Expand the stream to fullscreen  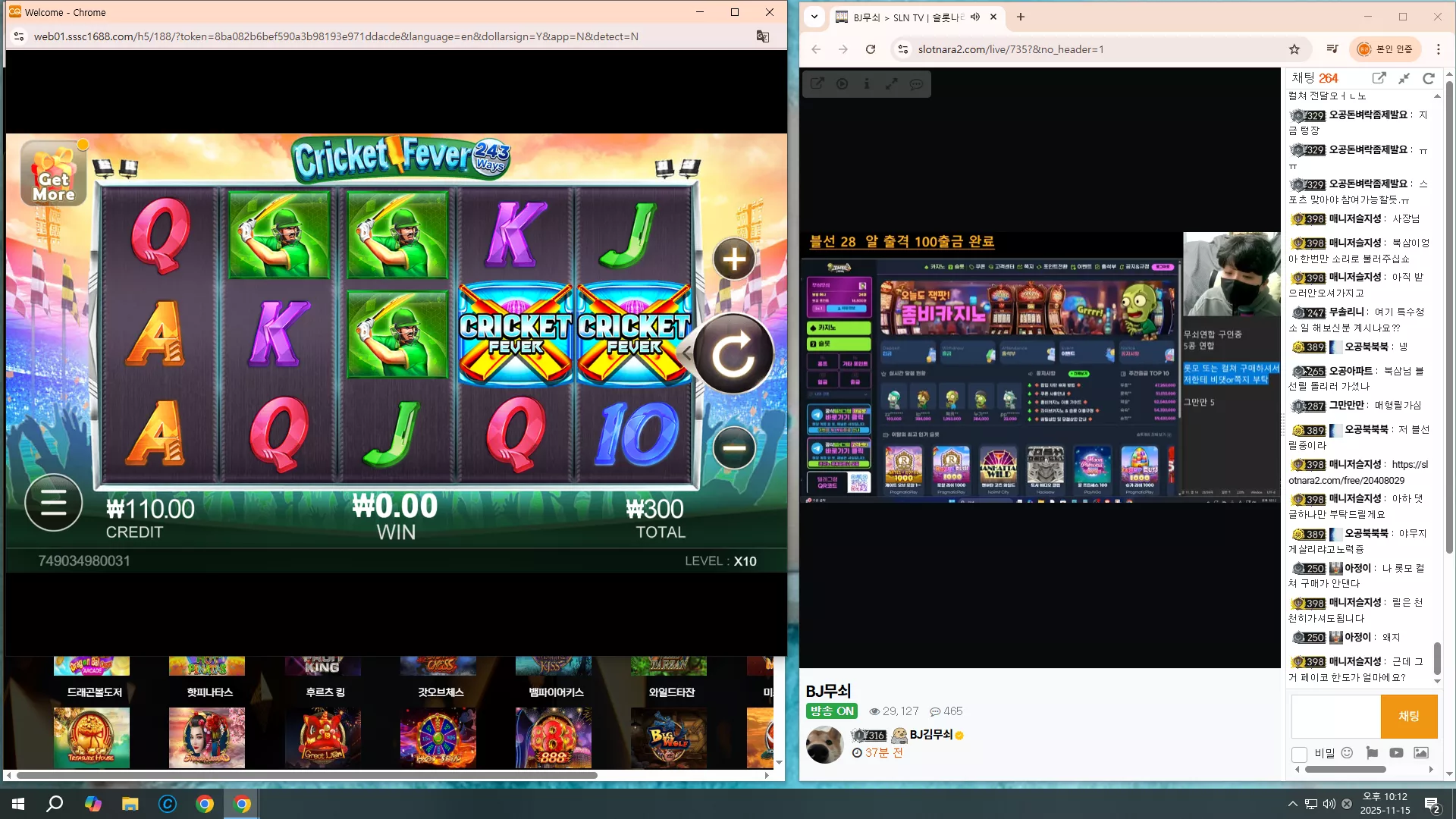coord(892,84)
